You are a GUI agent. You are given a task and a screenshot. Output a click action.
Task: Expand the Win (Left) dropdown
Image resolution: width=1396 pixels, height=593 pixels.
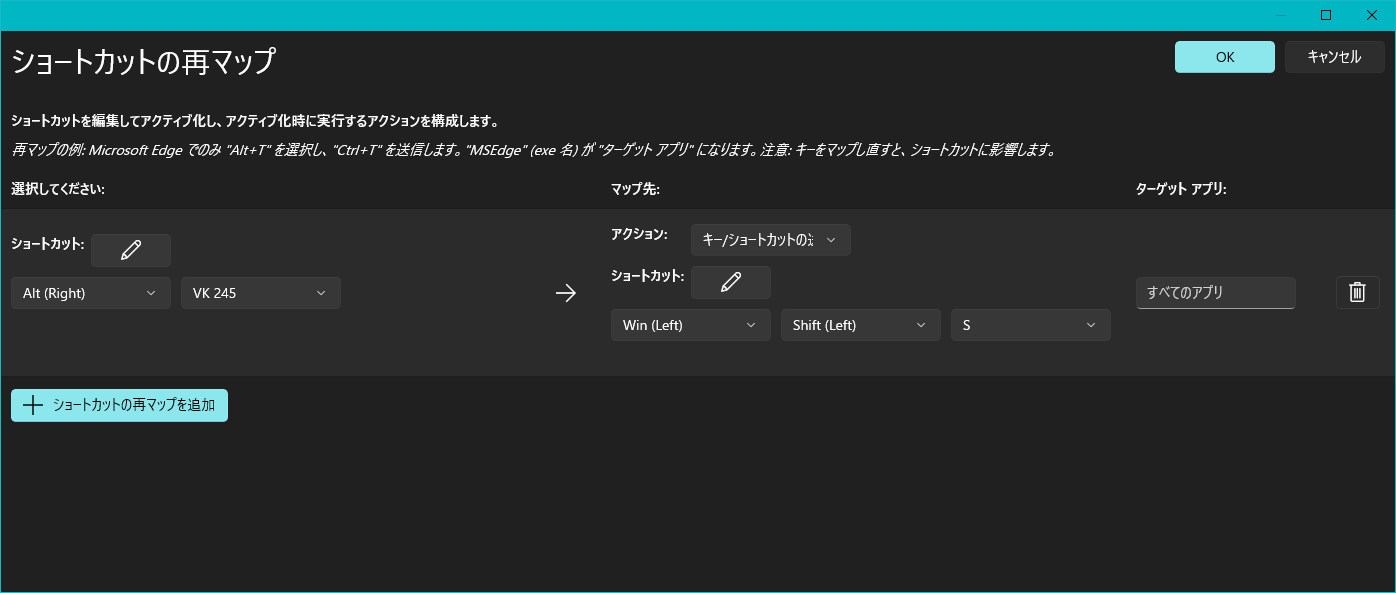point(690,325)
